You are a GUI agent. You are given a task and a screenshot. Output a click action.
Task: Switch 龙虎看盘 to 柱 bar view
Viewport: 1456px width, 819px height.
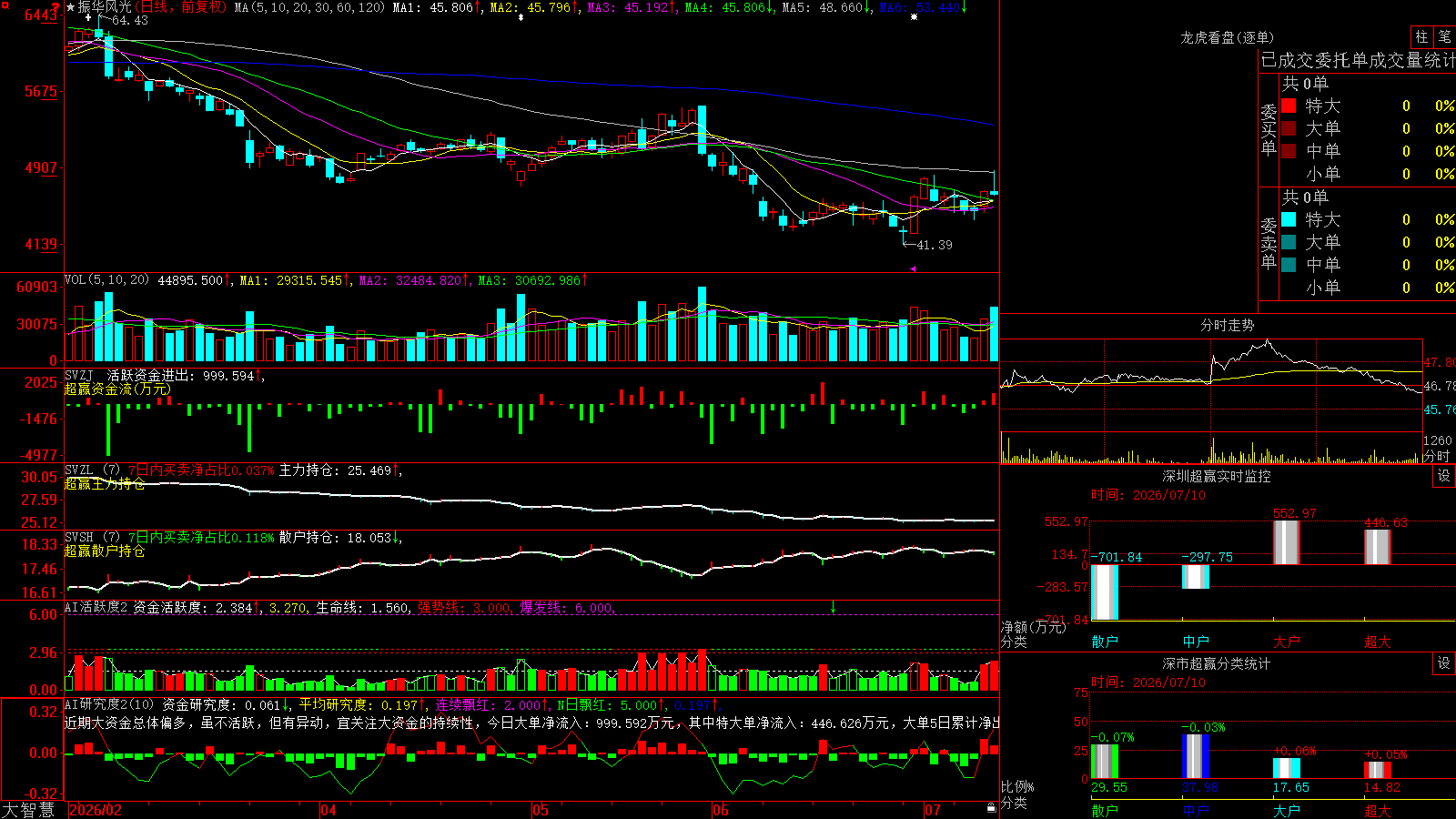tap(1421, 36)
